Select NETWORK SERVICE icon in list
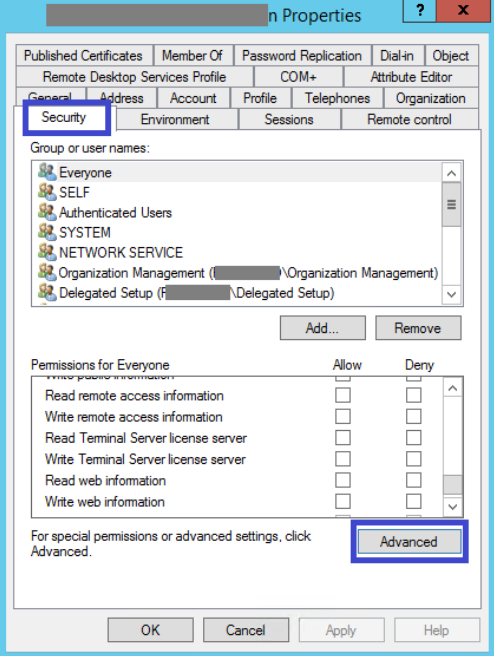 tap(47, 252)
